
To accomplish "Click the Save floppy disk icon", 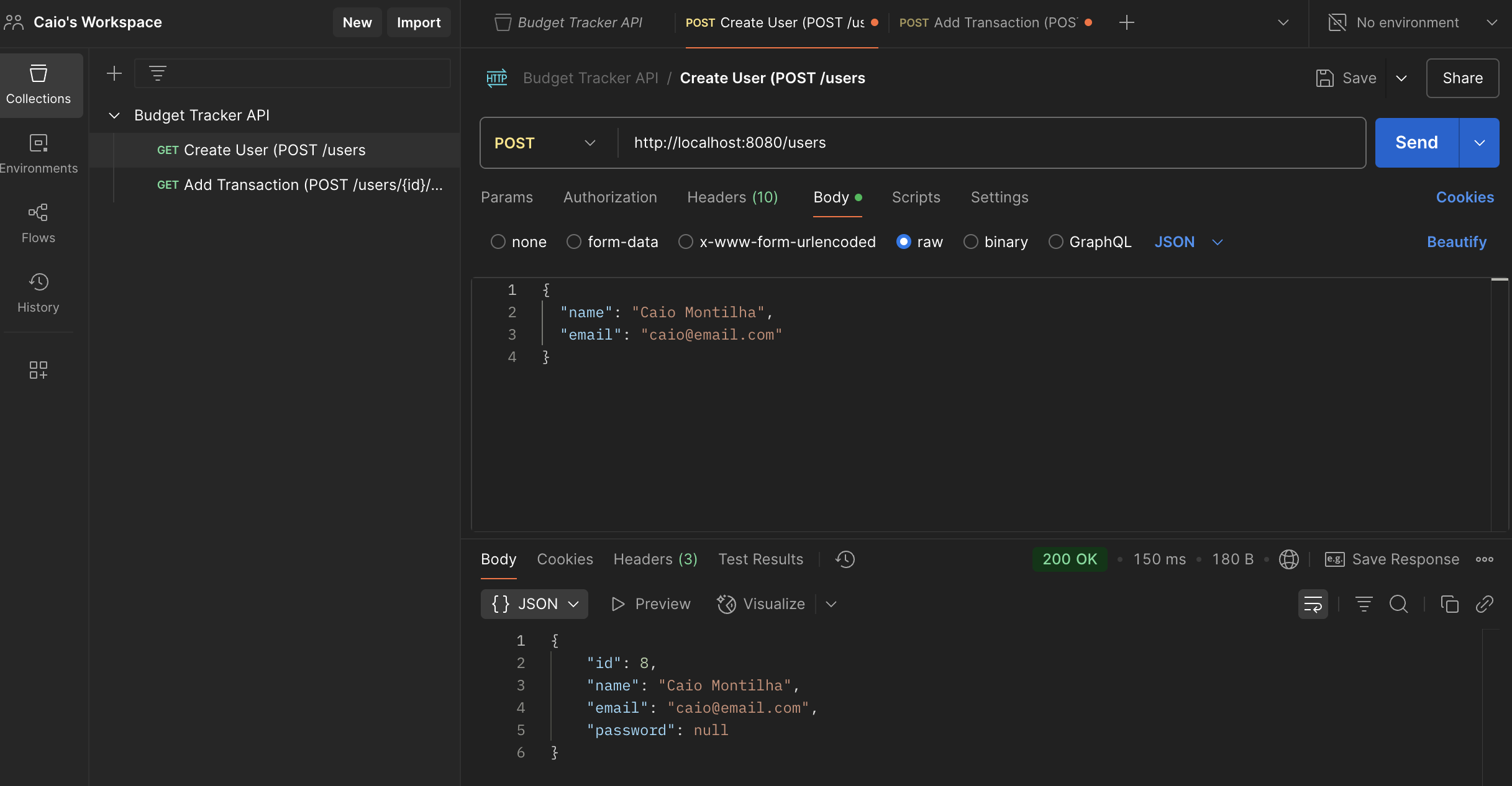I will pos(1324,78).
